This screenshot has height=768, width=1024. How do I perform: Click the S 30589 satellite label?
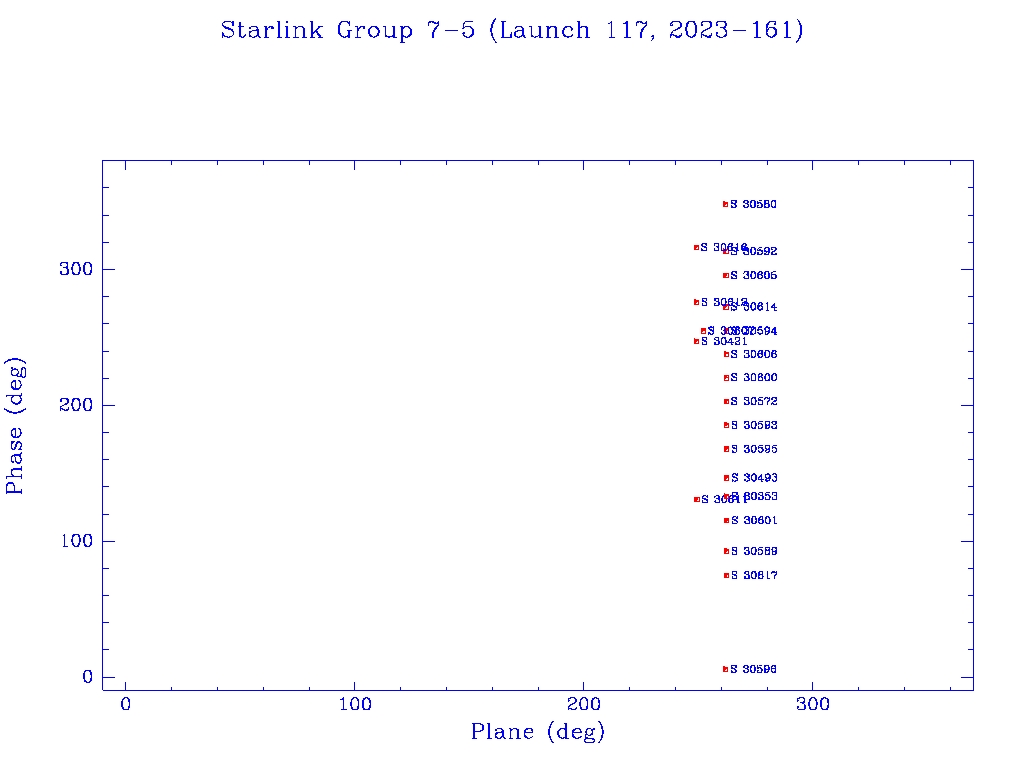pyautogui.click(x=754, y=552)
